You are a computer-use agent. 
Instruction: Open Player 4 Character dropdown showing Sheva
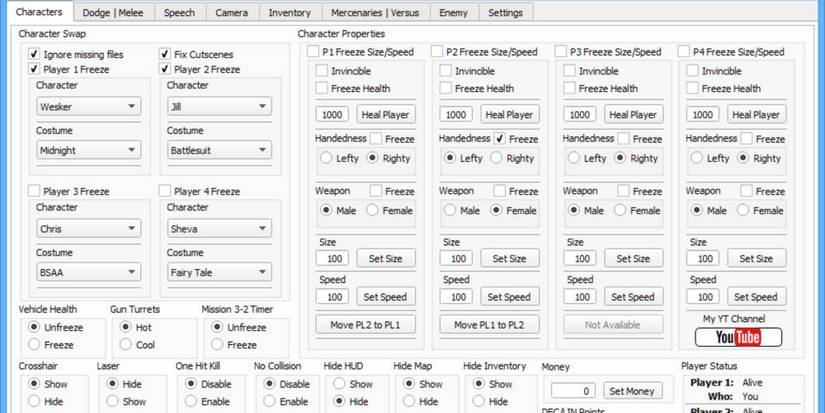click(219, 228)
